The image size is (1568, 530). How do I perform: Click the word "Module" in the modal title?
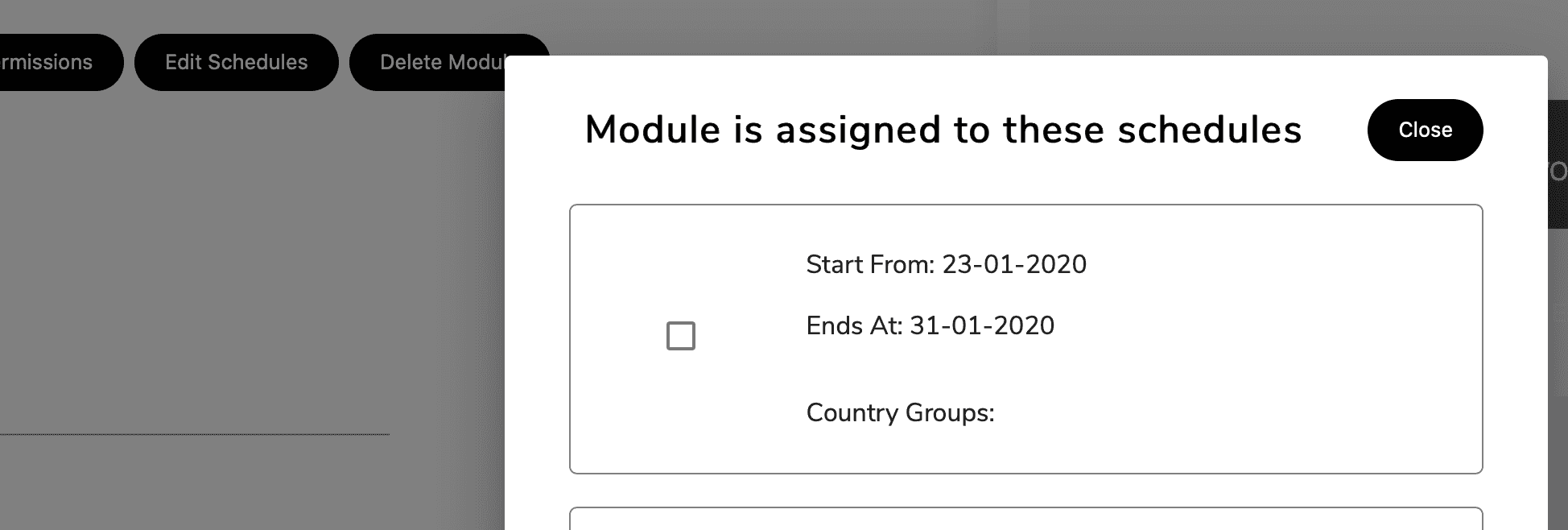[652, 130]
